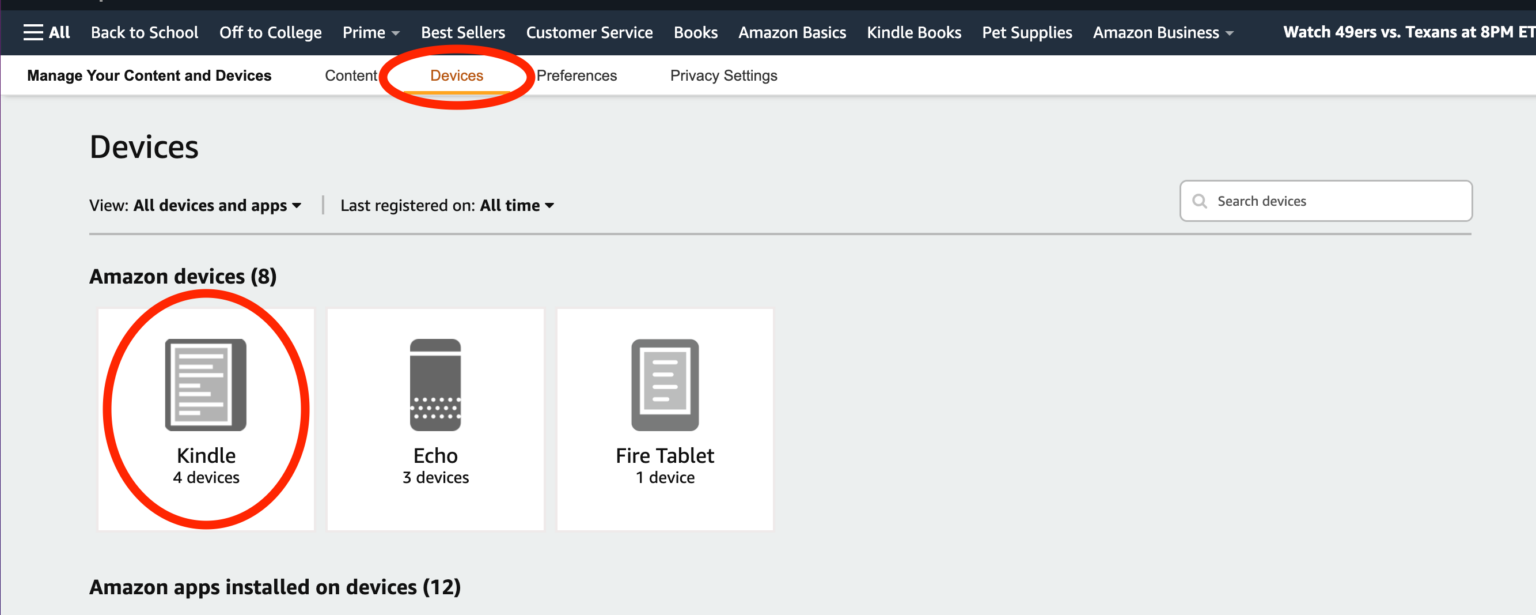The height and width of the screenshot is (615, 1536).
Task: Open the Preferences tab
Action: point(576,75)
